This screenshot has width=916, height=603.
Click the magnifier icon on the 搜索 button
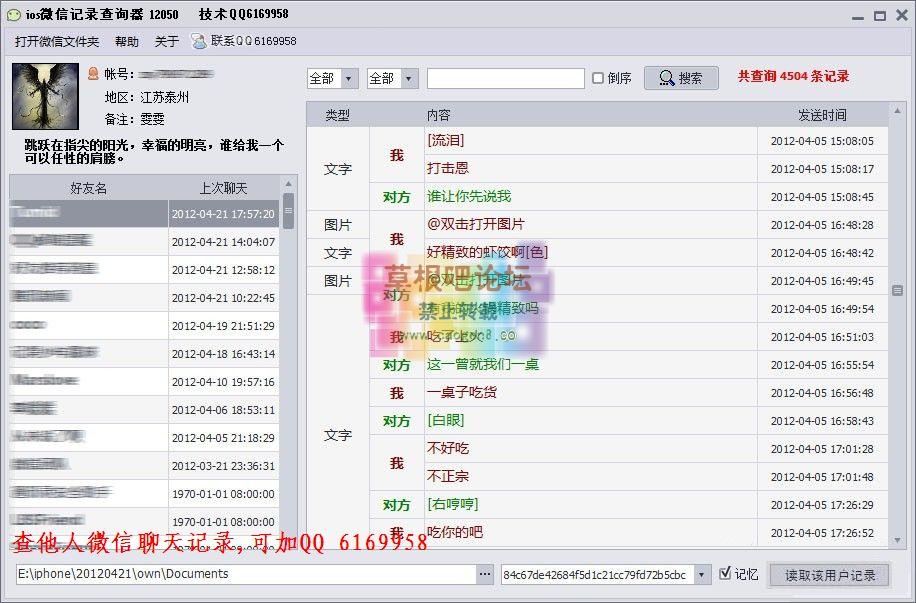tap(666, 78)
